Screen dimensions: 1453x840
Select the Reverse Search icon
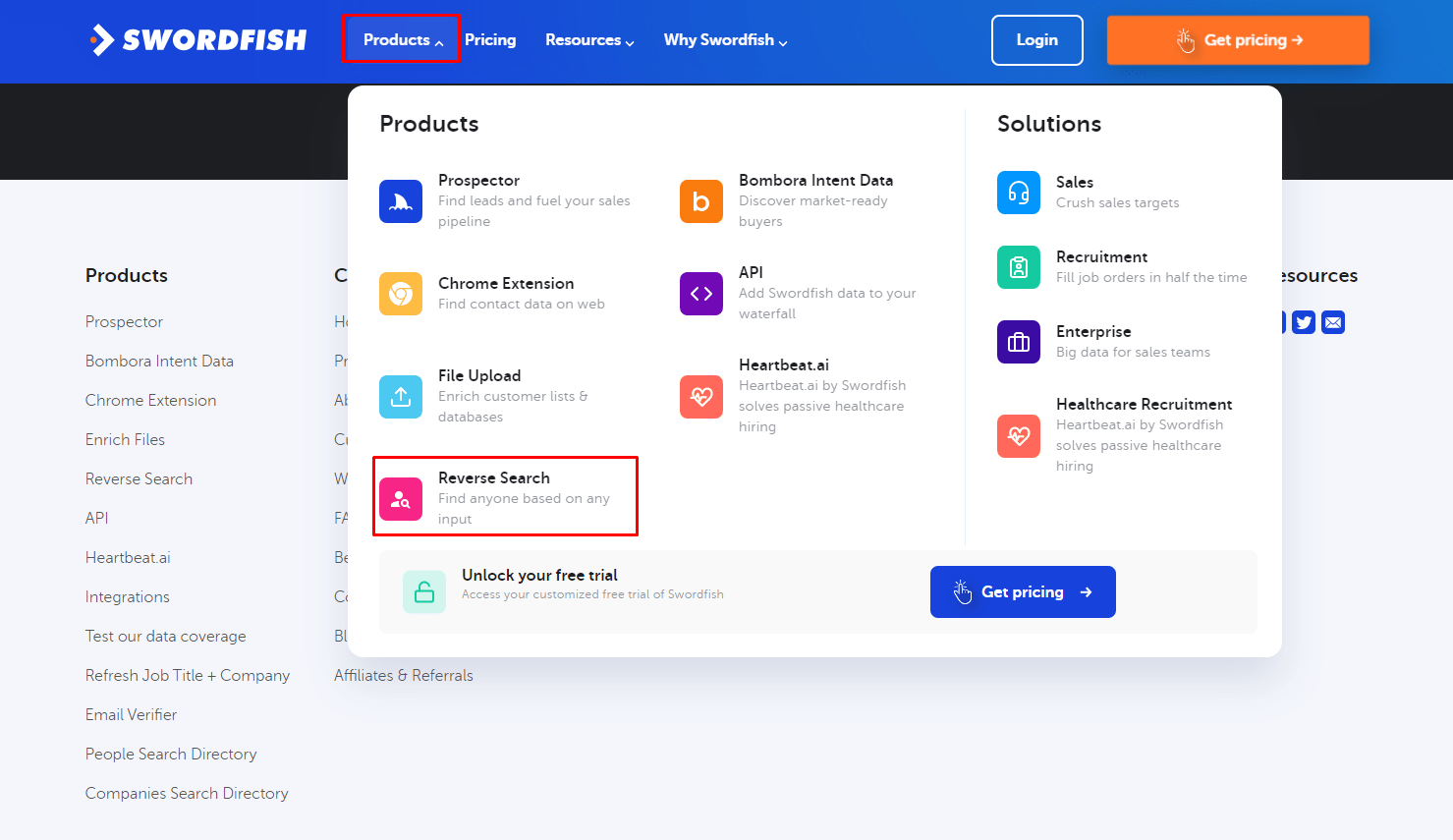[x=401, y=498]
